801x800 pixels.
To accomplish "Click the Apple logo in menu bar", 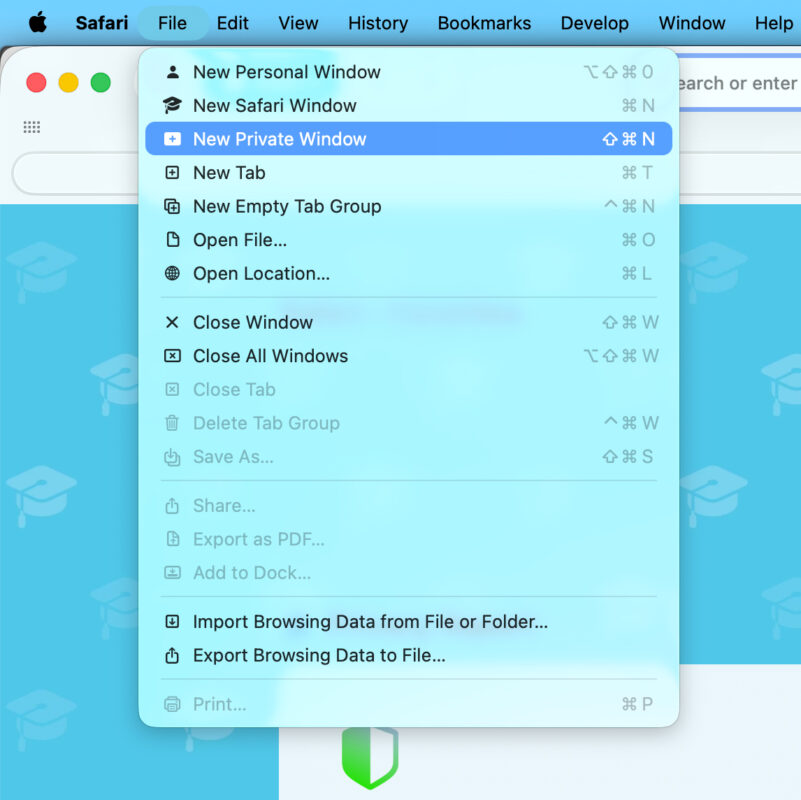I will (38, 22).
